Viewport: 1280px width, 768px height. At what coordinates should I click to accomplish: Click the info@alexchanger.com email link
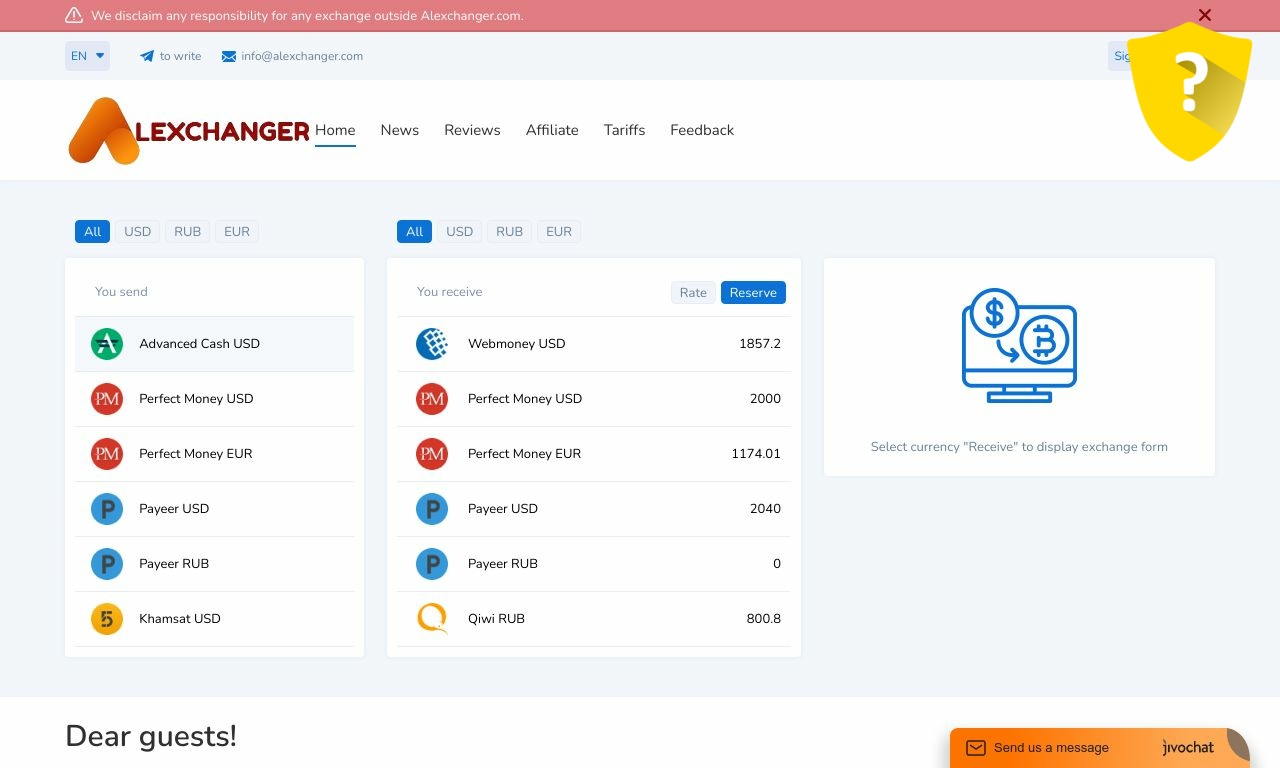[x=293, y=56]
